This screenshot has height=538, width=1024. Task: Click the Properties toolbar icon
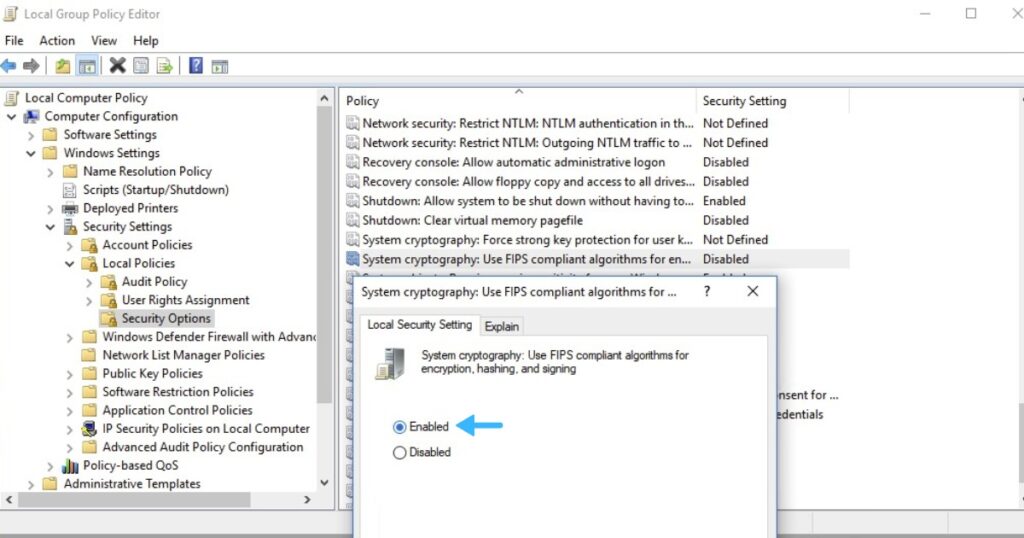point(141,66)
